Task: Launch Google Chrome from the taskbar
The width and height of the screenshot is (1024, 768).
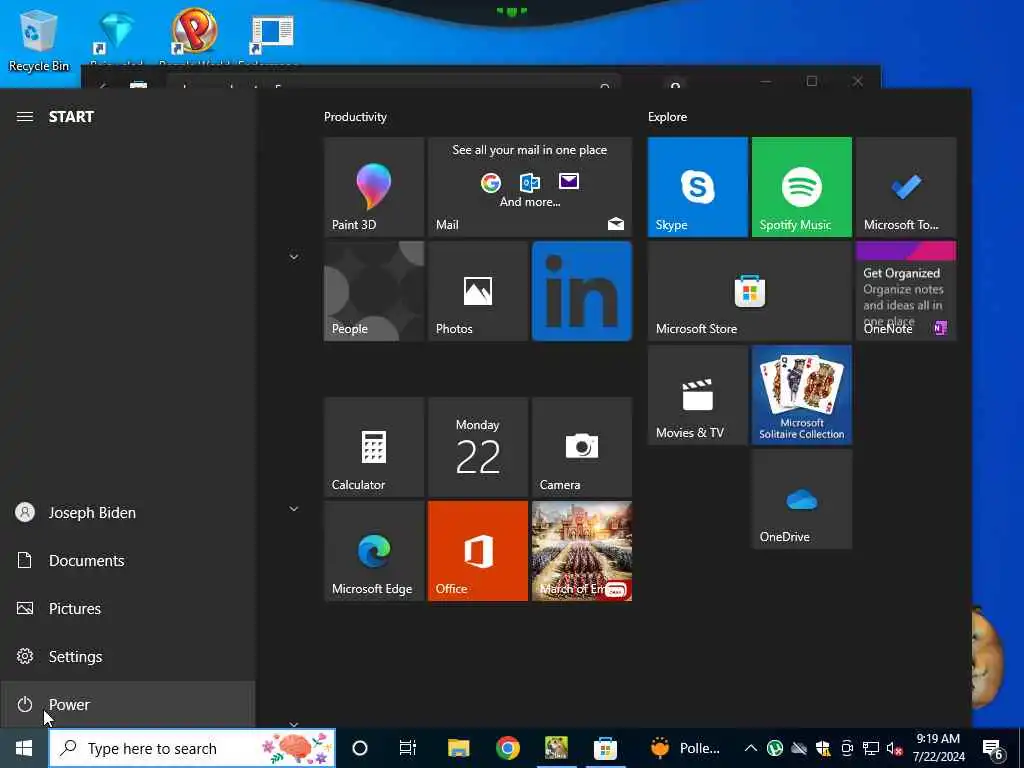Action: 507,748
